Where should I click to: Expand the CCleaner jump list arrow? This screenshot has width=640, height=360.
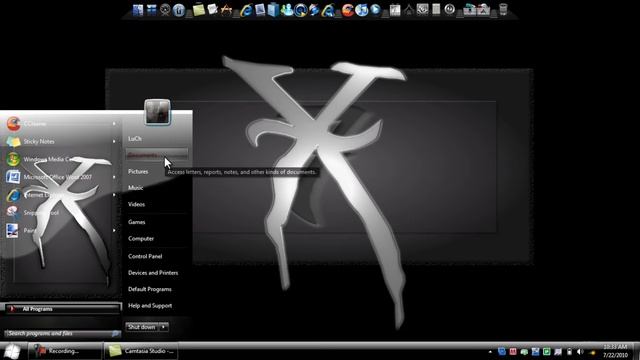(114, 124)
